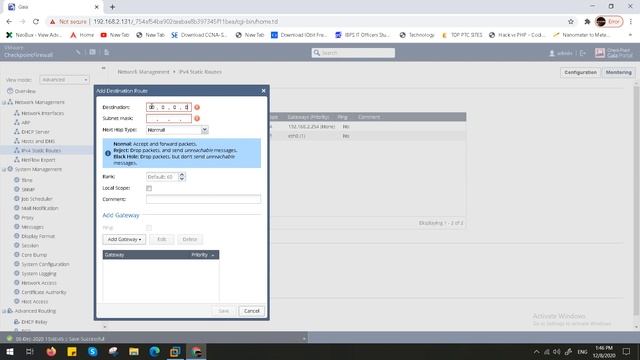
Task: Bookmark this page with star icon
Action: pos(571,22)
